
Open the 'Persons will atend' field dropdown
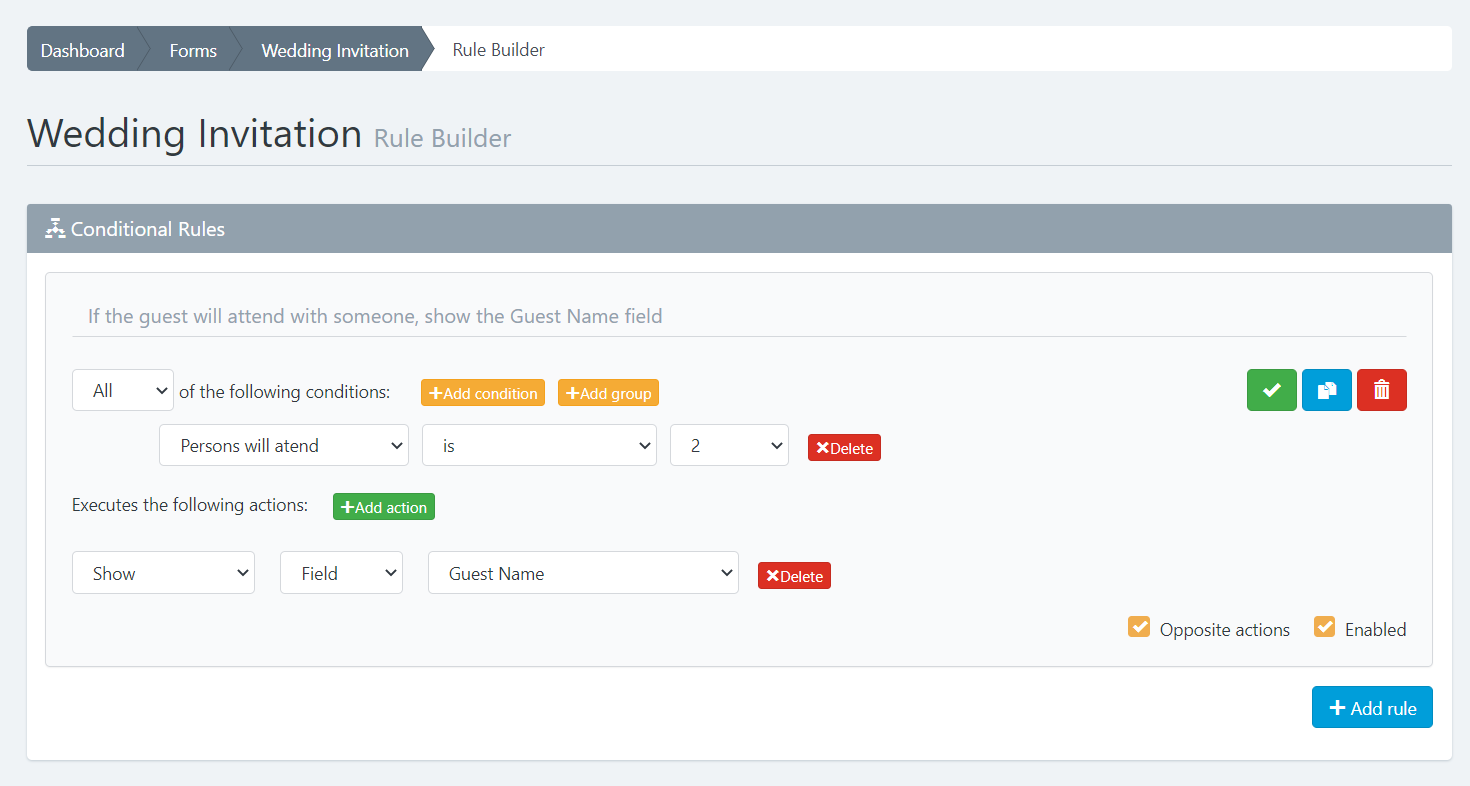[x=284, y=446]
